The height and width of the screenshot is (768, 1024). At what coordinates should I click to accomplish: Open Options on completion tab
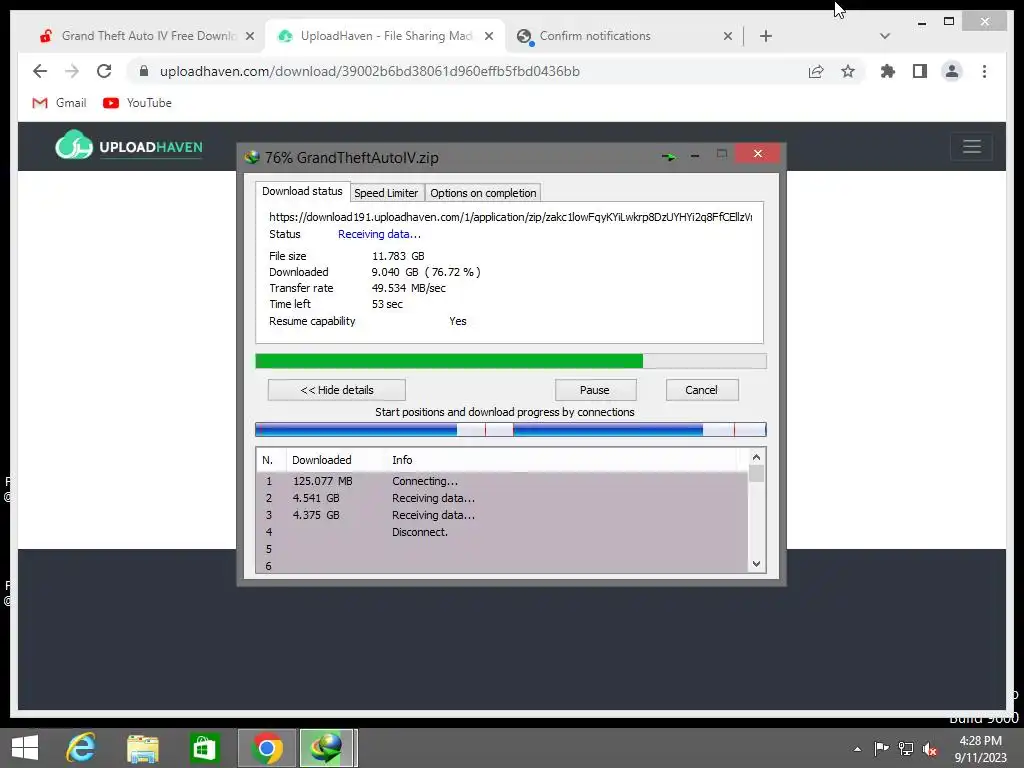click(483, 193)
